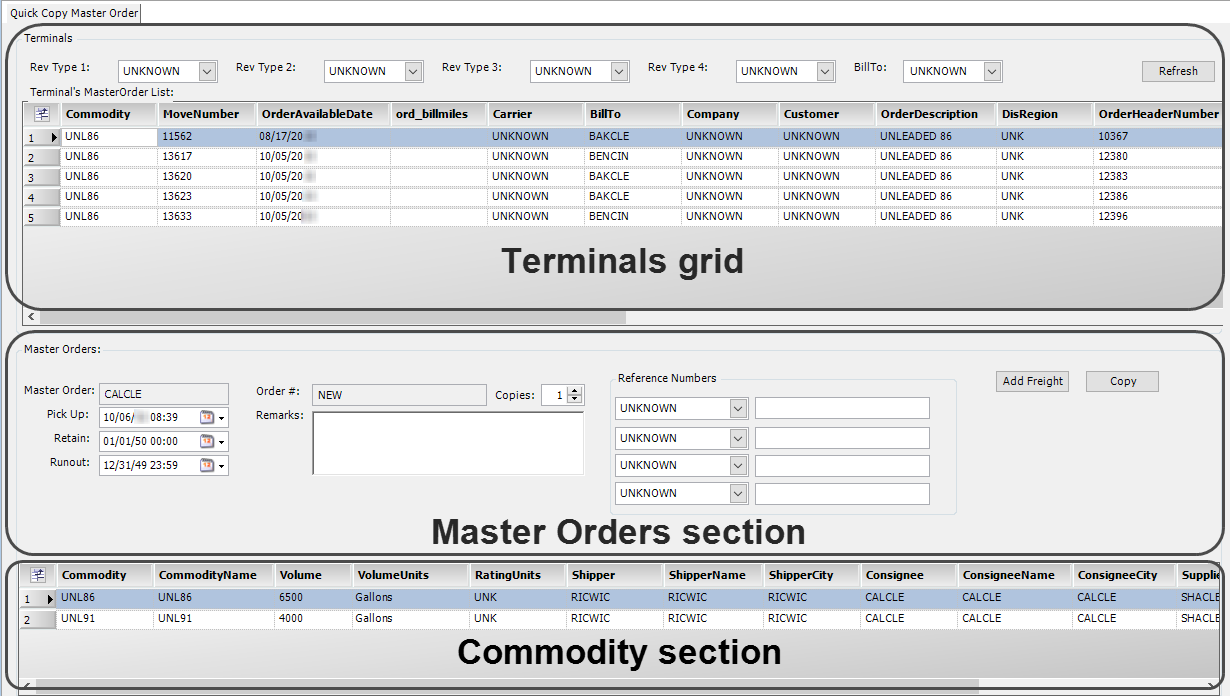This screenshot has width=1230, height=696.
Task: Click inside the Remarks text box
Action: pos(447,442)
